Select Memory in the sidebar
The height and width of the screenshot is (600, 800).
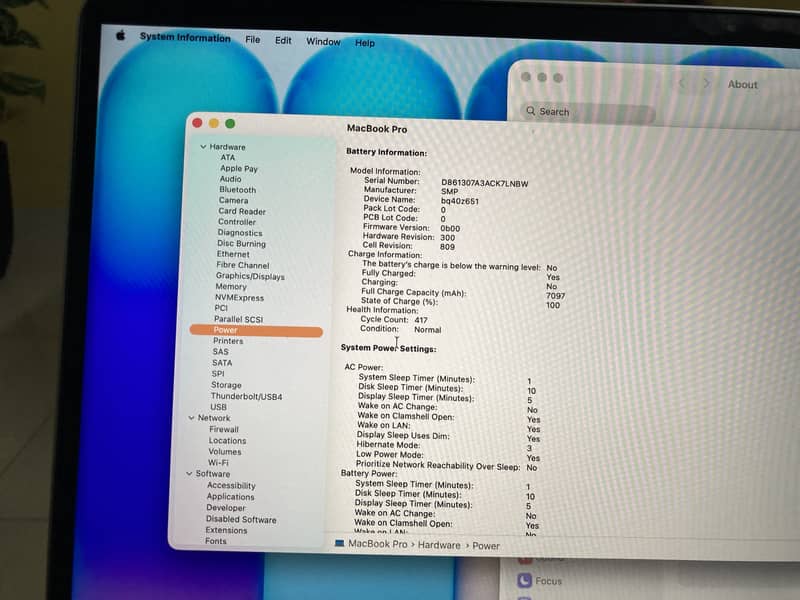(231, 287)
